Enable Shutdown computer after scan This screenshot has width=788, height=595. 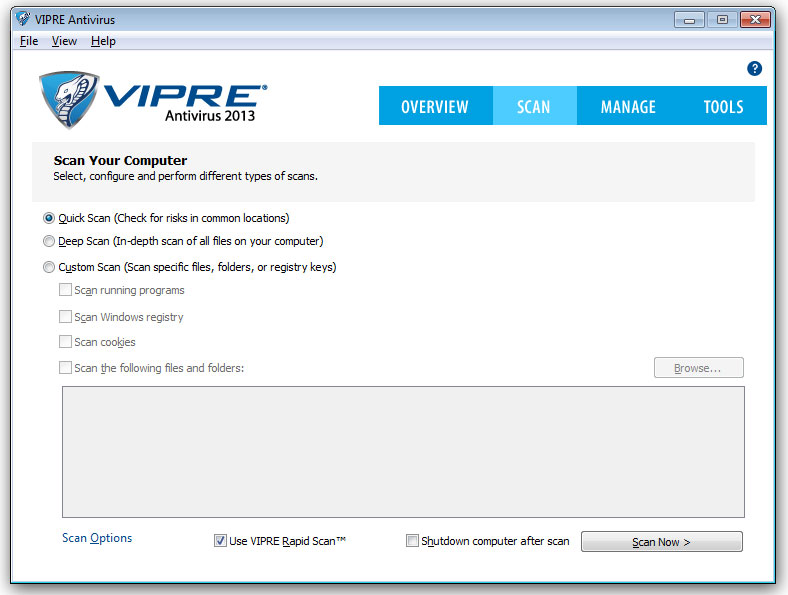[x=412, y=541]
